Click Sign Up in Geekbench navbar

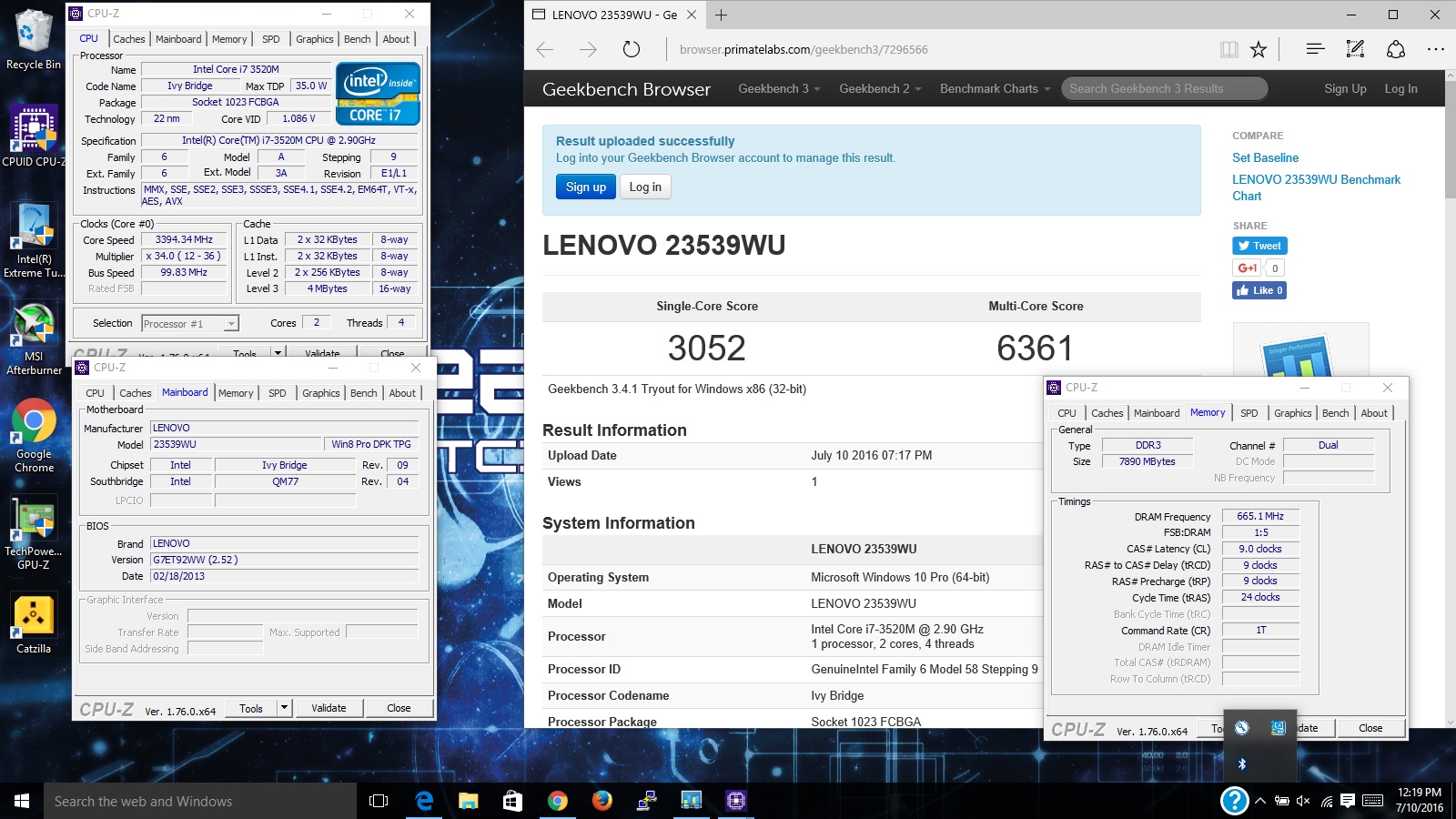1345,88
